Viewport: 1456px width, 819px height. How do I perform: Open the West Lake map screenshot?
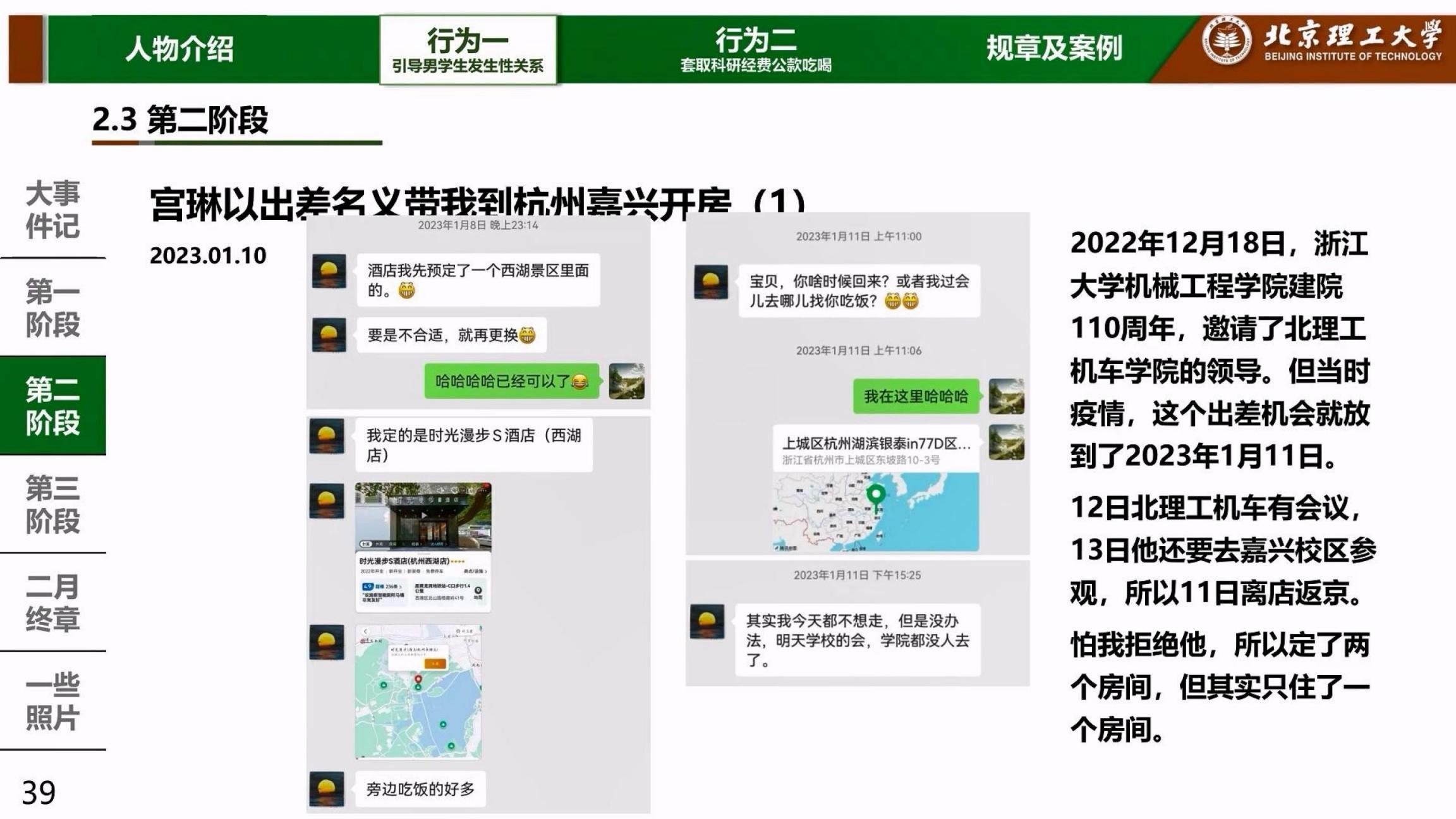(418, 691)
